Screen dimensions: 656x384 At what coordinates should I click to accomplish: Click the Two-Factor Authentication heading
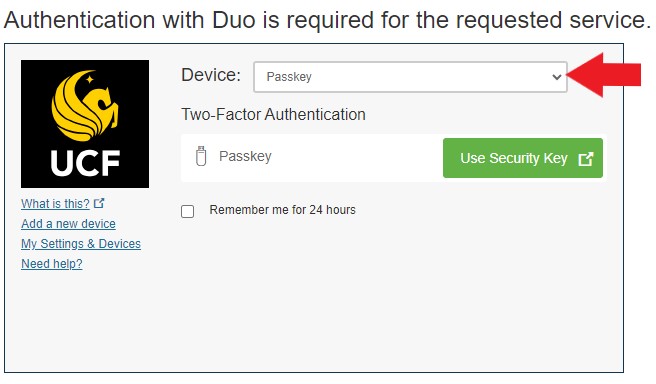(x=273, y=114)
